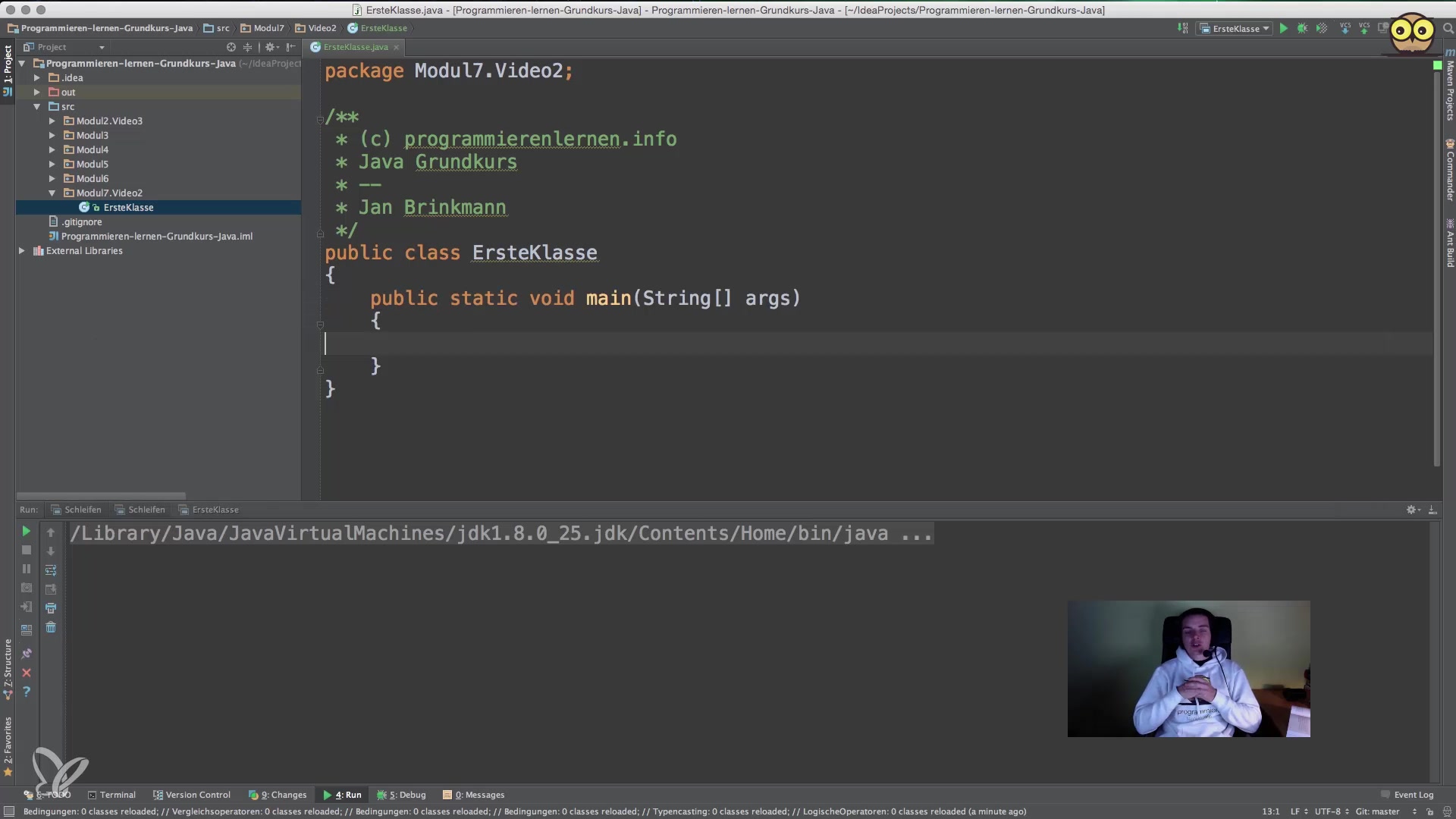This screenshot has width=1456, height=819.
Task: Click the Make Project binary icon
Action: click(1183, 28)
